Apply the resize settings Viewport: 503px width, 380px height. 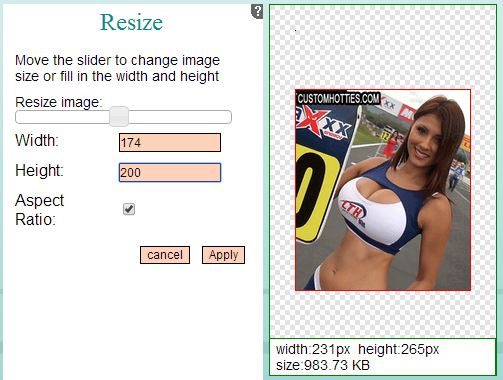[x=223, y=255]
